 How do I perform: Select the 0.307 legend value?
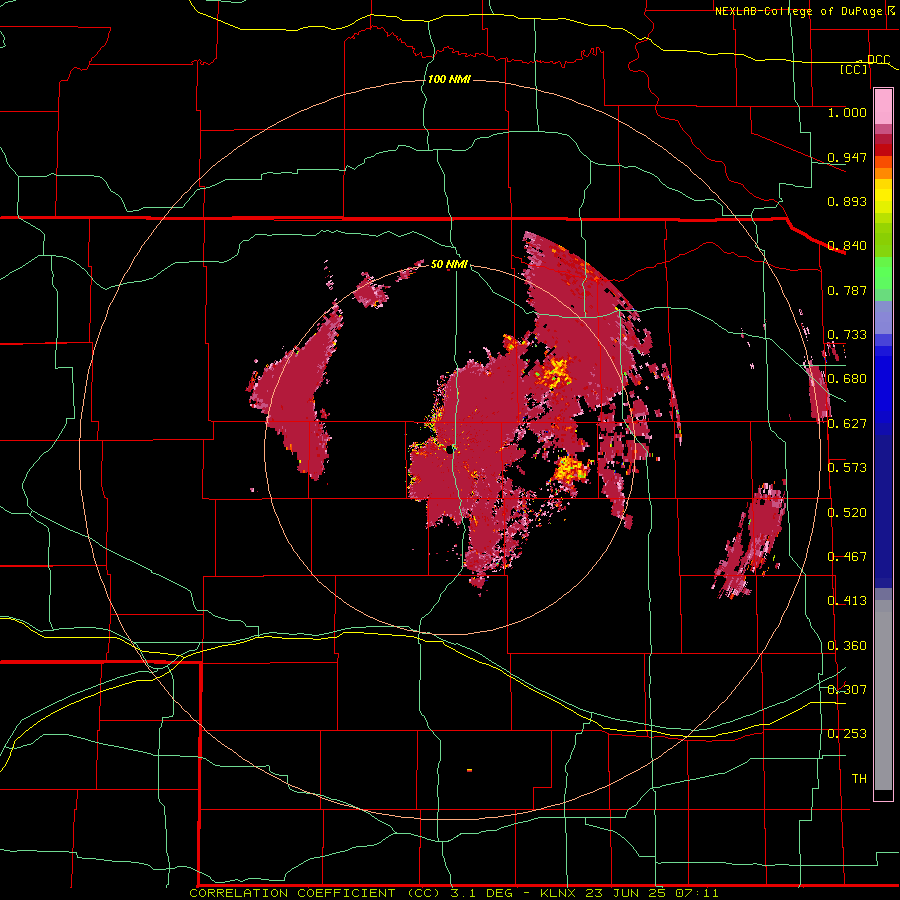click(847, 690)
